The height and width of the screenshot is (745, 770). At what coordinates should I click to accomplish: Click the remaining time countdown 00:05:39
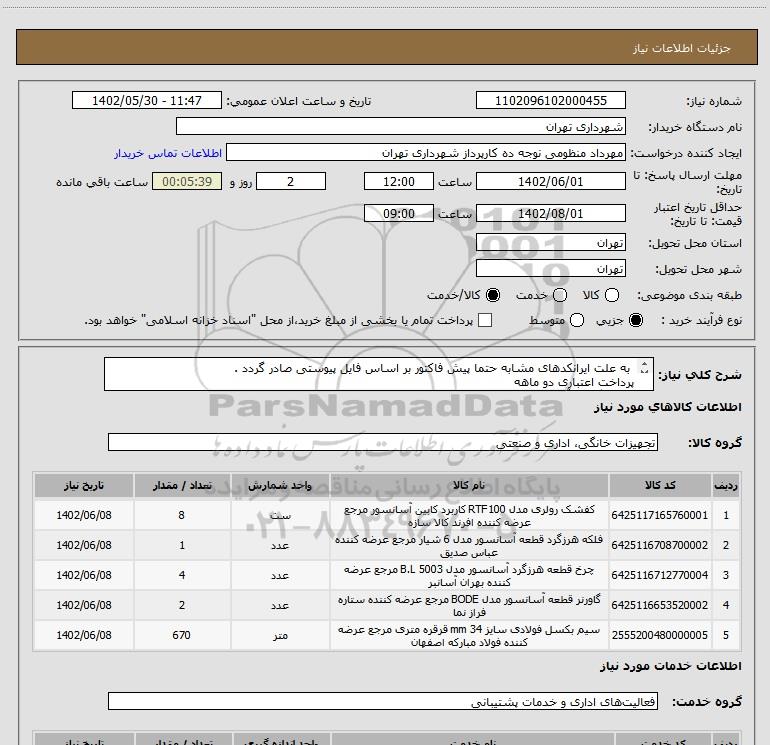(x=187, y=182)
